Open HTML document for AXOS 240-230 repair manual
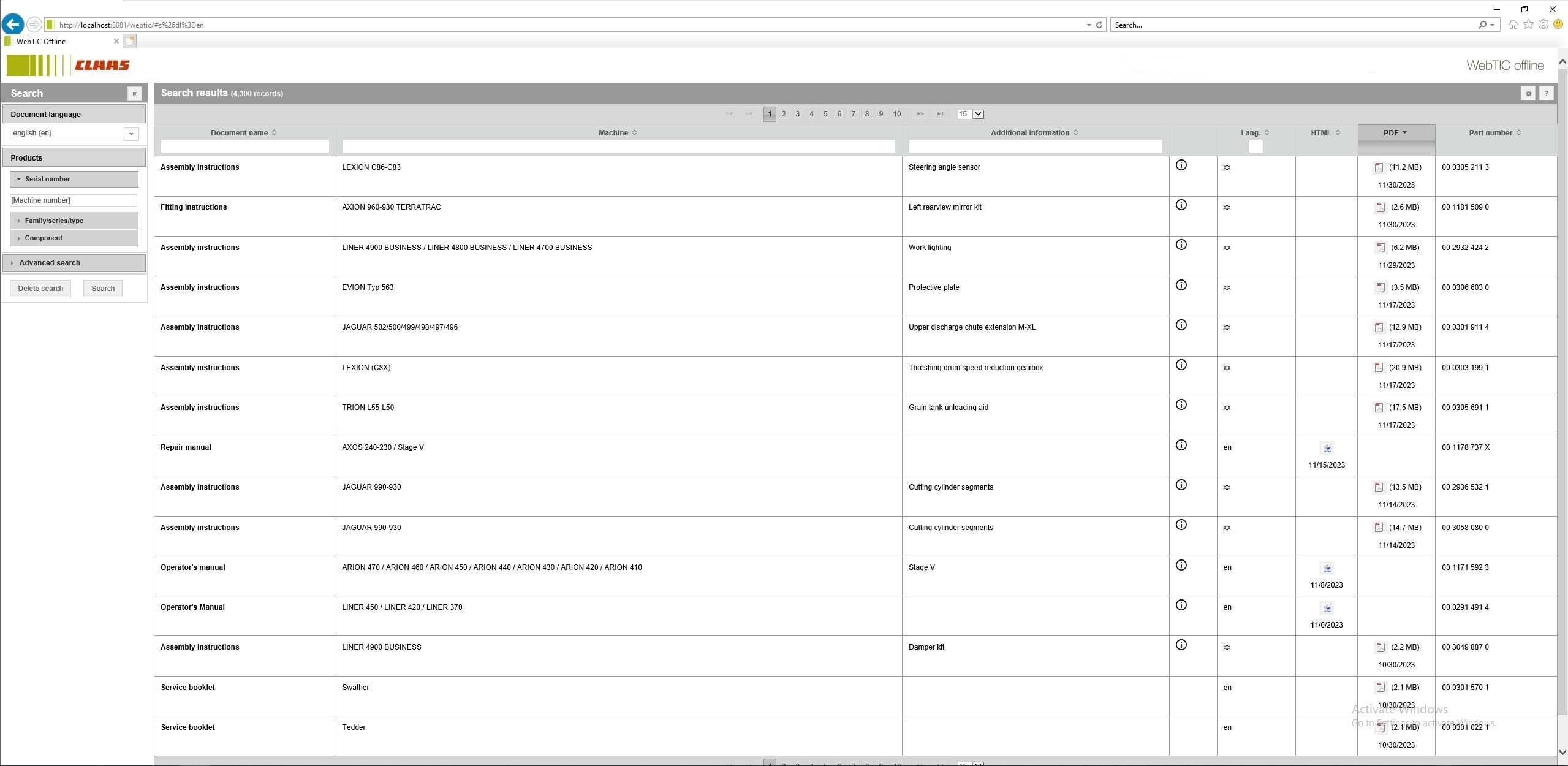Screen dimensions: 1568x766 [x=1327, y=448]
